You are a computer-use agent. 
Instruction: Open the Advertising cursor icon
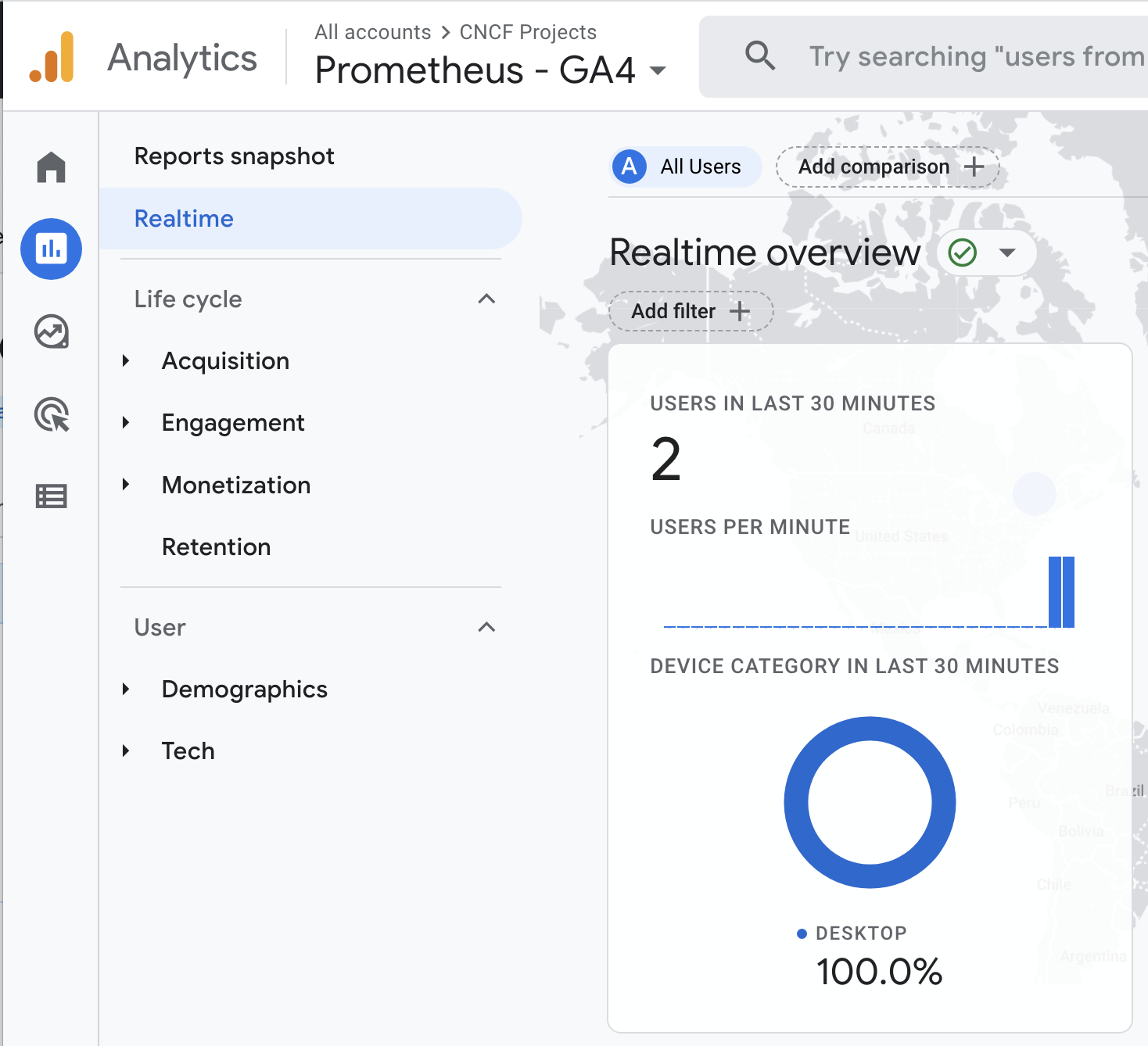tap(52, 414)
